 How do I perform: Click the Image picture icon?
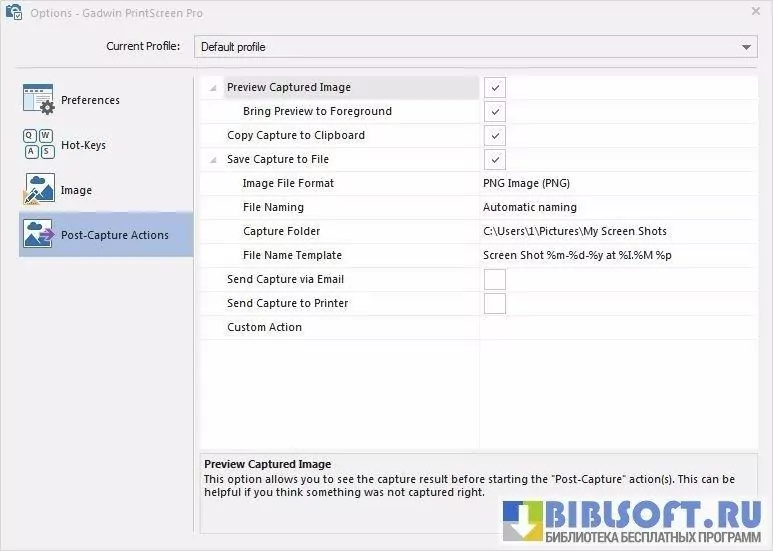click(38, 189)
